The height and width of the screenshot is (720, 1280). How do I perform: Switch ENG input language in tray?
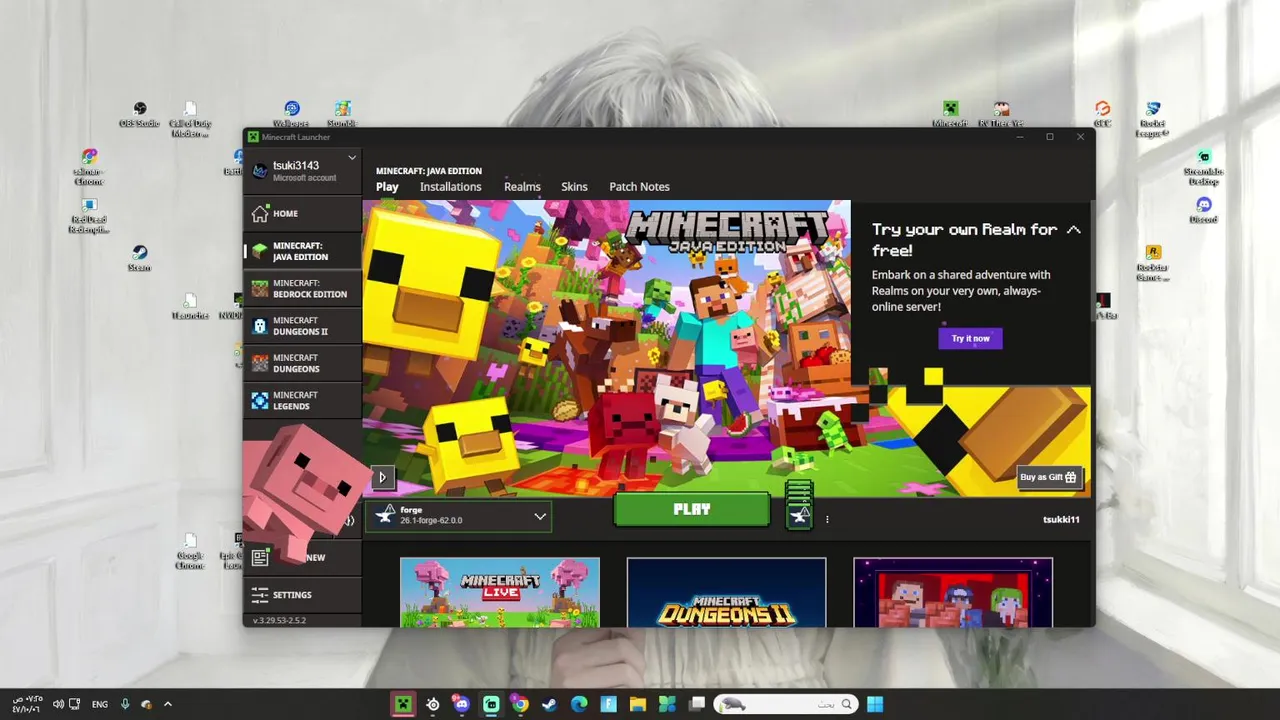click(100, 704)
